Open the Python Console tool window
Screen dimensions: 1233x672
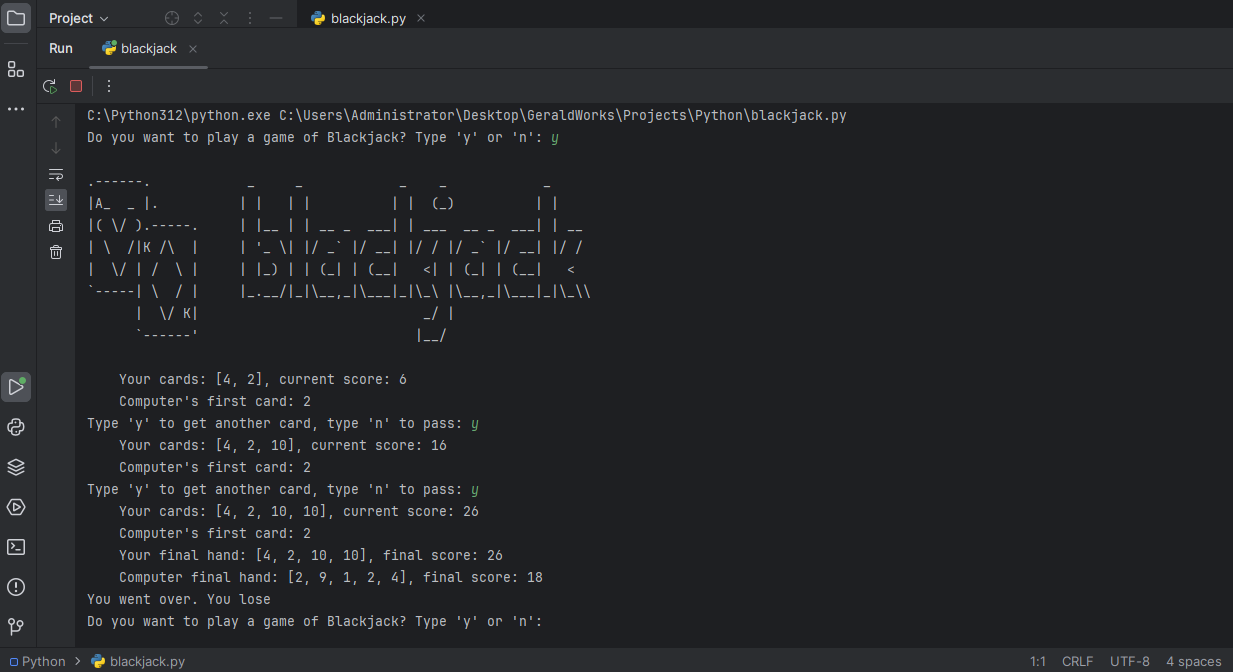[16, 427]
